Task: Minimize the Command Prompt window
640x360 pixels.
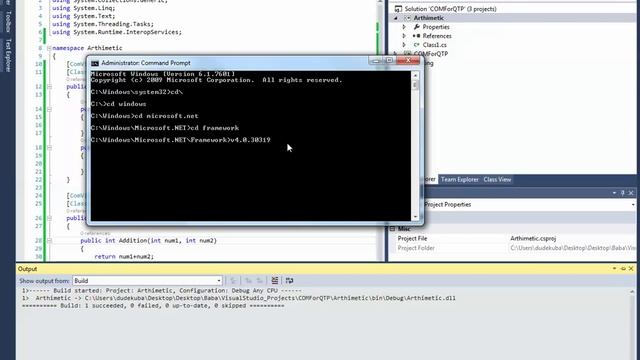Action: 376,61
